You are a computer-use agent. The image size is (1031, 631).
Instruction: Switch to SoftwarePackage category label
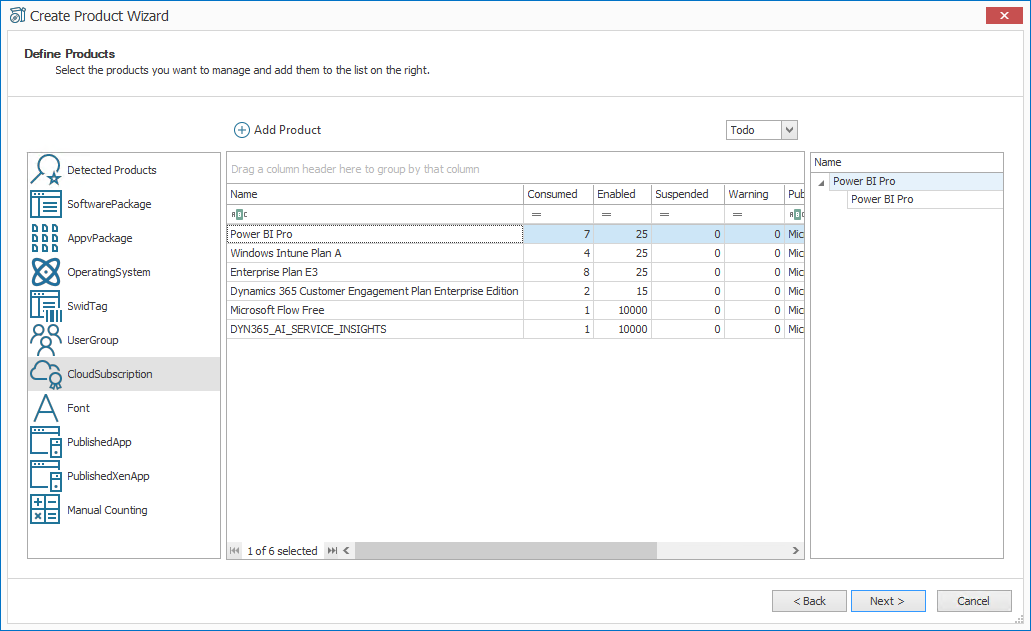pos(109,204)
